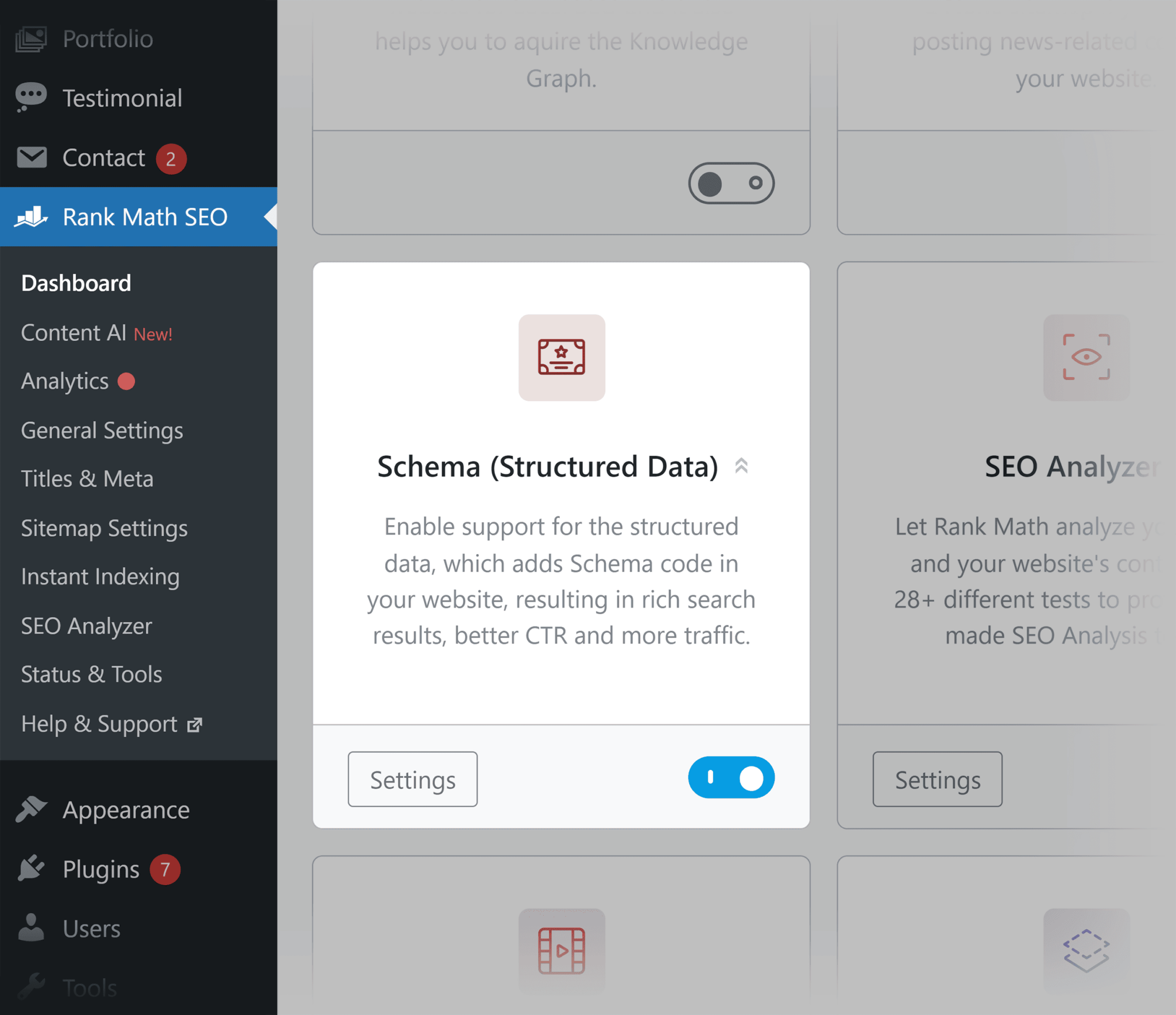Click the Schema Structured Data icon
Screen dimensions: 1176x1015
(562, 357)
